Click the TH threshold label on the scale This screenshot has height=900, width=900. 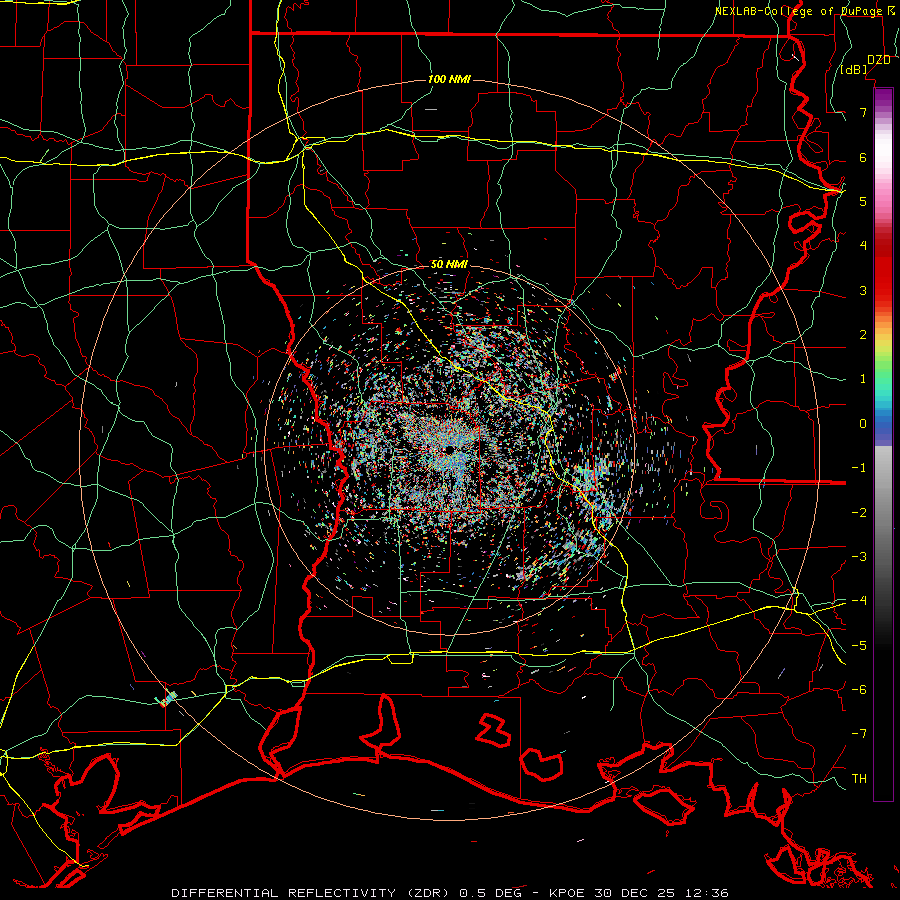point(859,779)
